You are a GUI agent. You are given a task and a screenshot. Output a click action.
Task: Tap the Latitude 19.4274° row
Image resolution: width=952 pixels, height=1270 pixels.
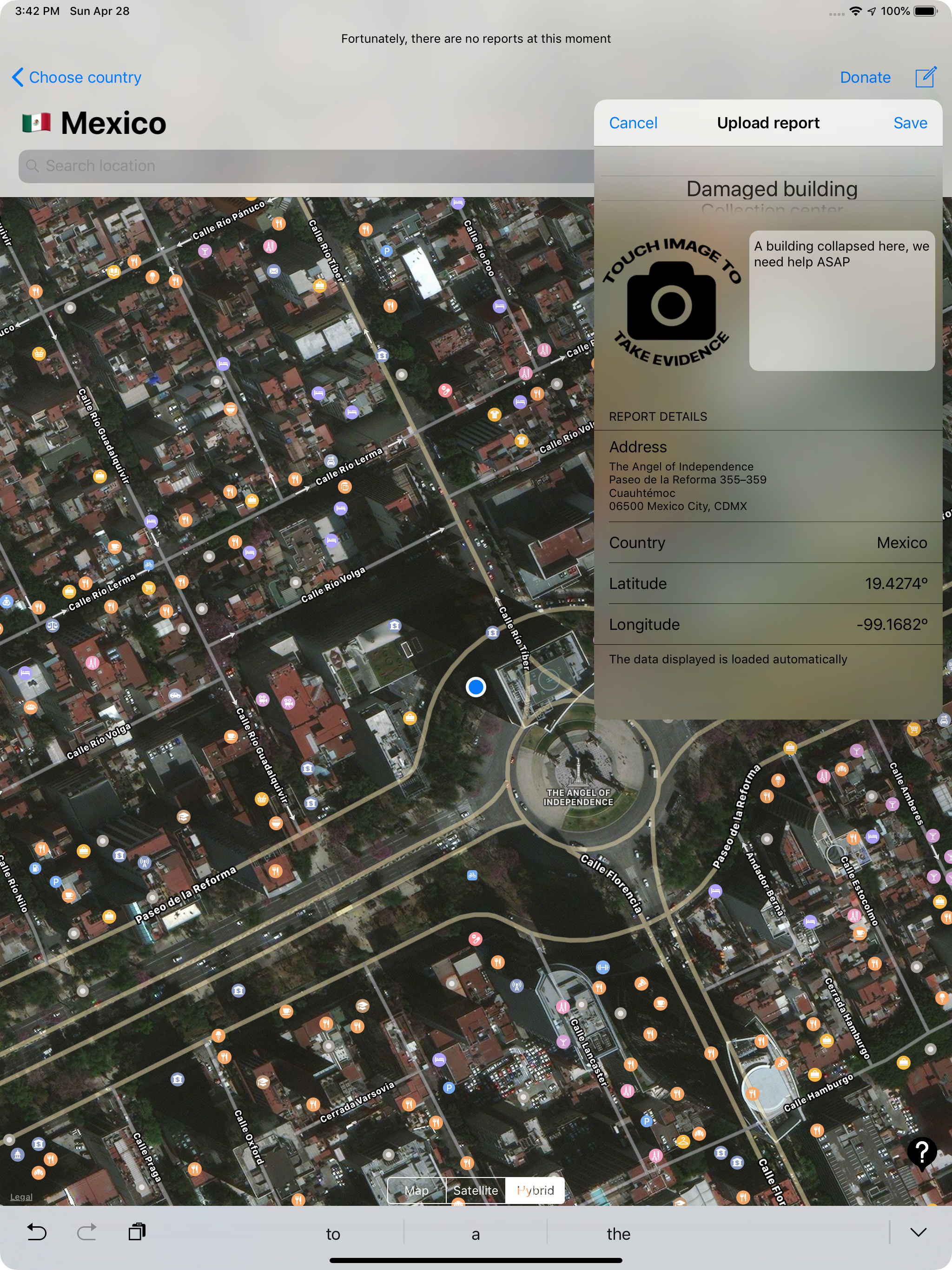point(768,583)
